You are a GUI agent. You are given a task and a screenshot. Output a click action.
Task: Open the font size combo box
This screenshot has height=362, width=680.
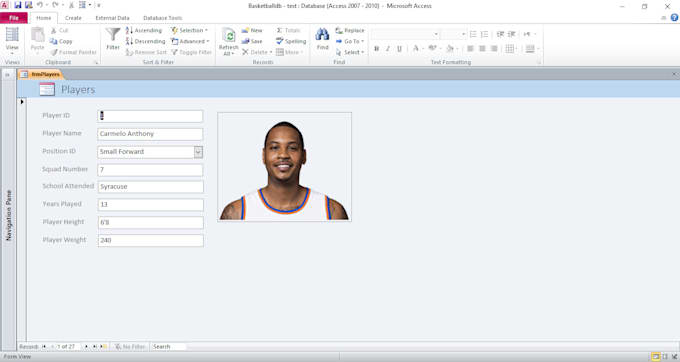pos(453,34)
